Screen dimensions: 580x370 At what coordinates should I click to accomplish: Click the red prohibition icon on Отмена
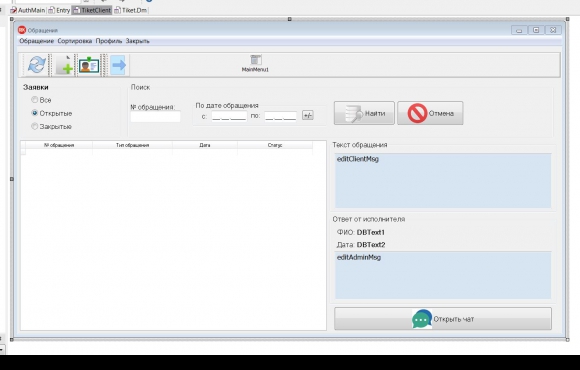tap(417, 113)
